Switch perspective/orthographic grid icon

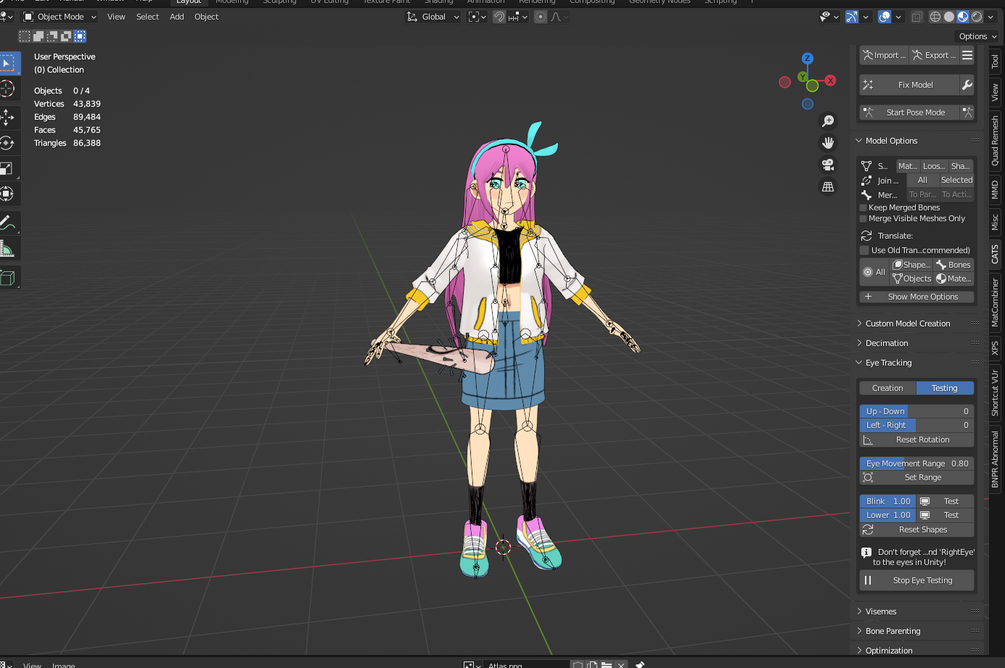(x=828, y=187)
